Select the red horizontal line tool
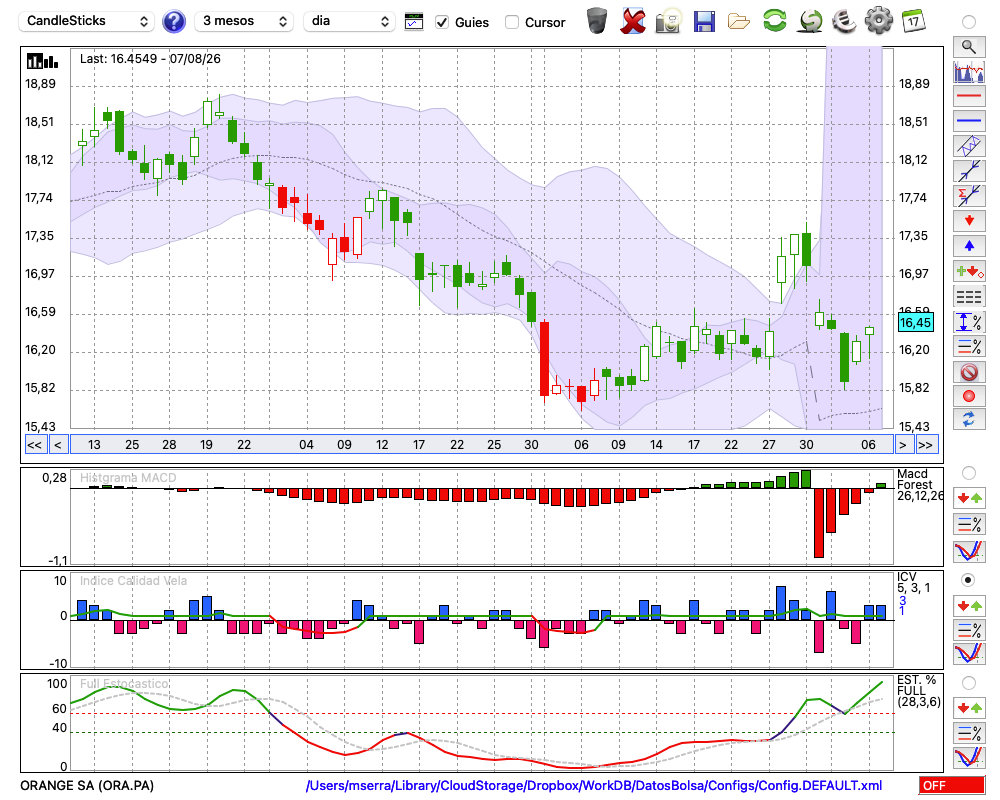Screen dimensions: 1000x800 click(x=969, y=96)
